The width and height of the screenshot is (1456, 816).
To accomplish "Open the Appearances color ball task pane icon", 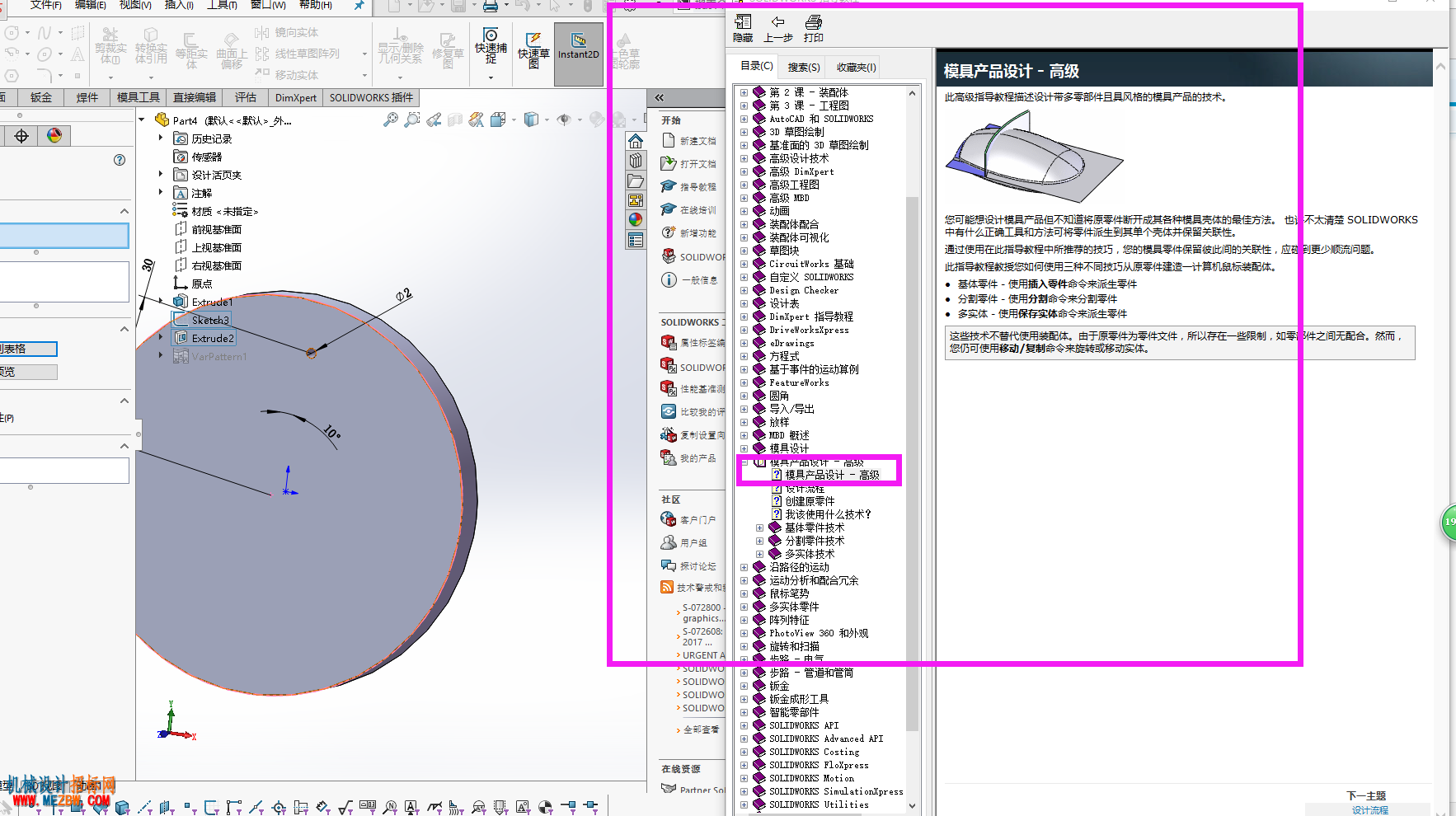I will point(635,220).
